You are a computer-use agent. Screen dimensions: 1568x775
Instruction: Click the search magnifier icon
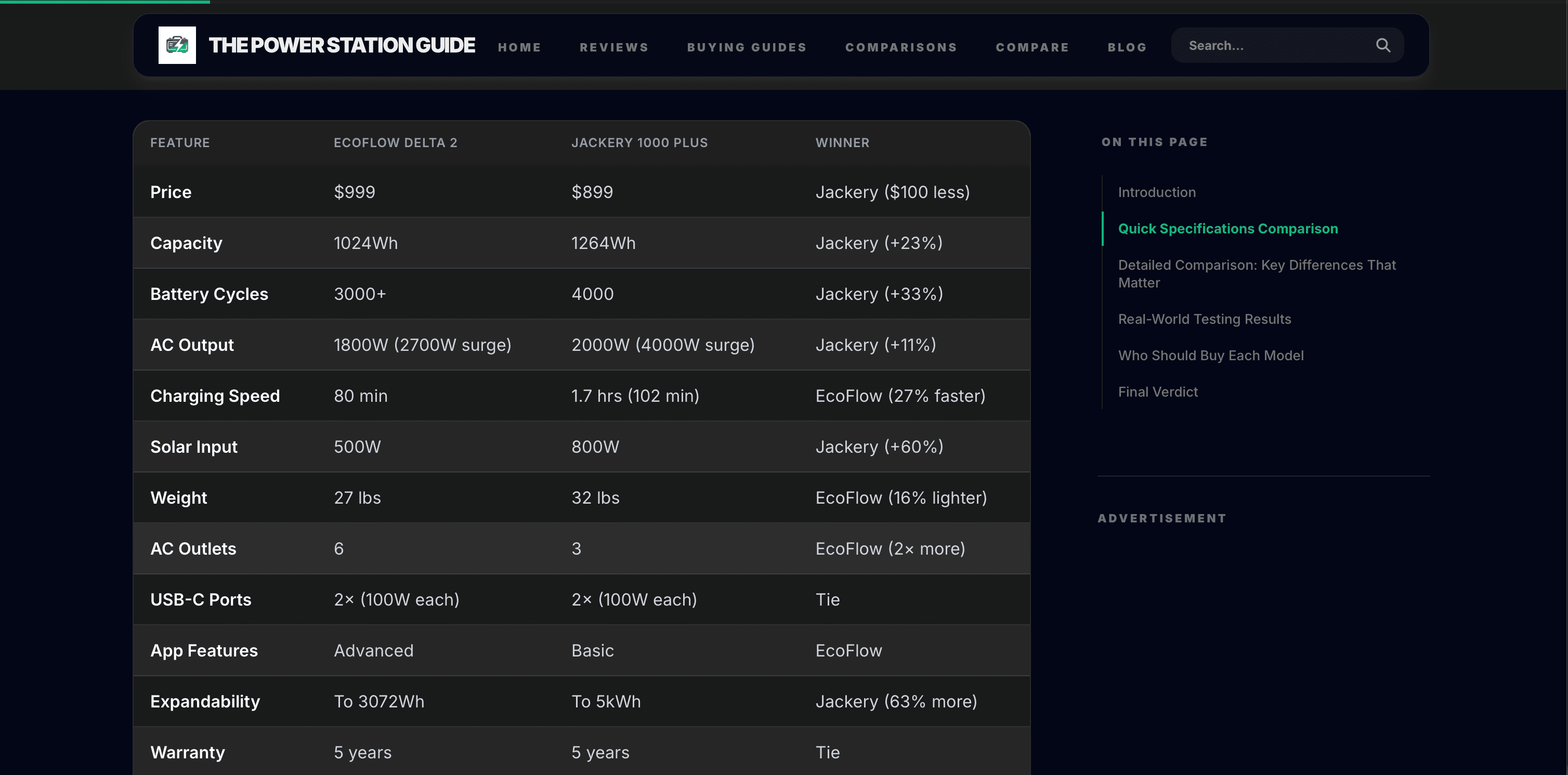1382,45
